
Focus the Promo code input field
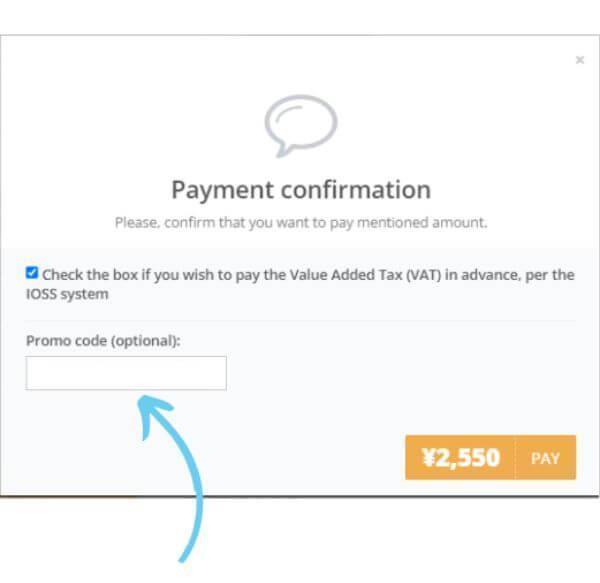126,373
